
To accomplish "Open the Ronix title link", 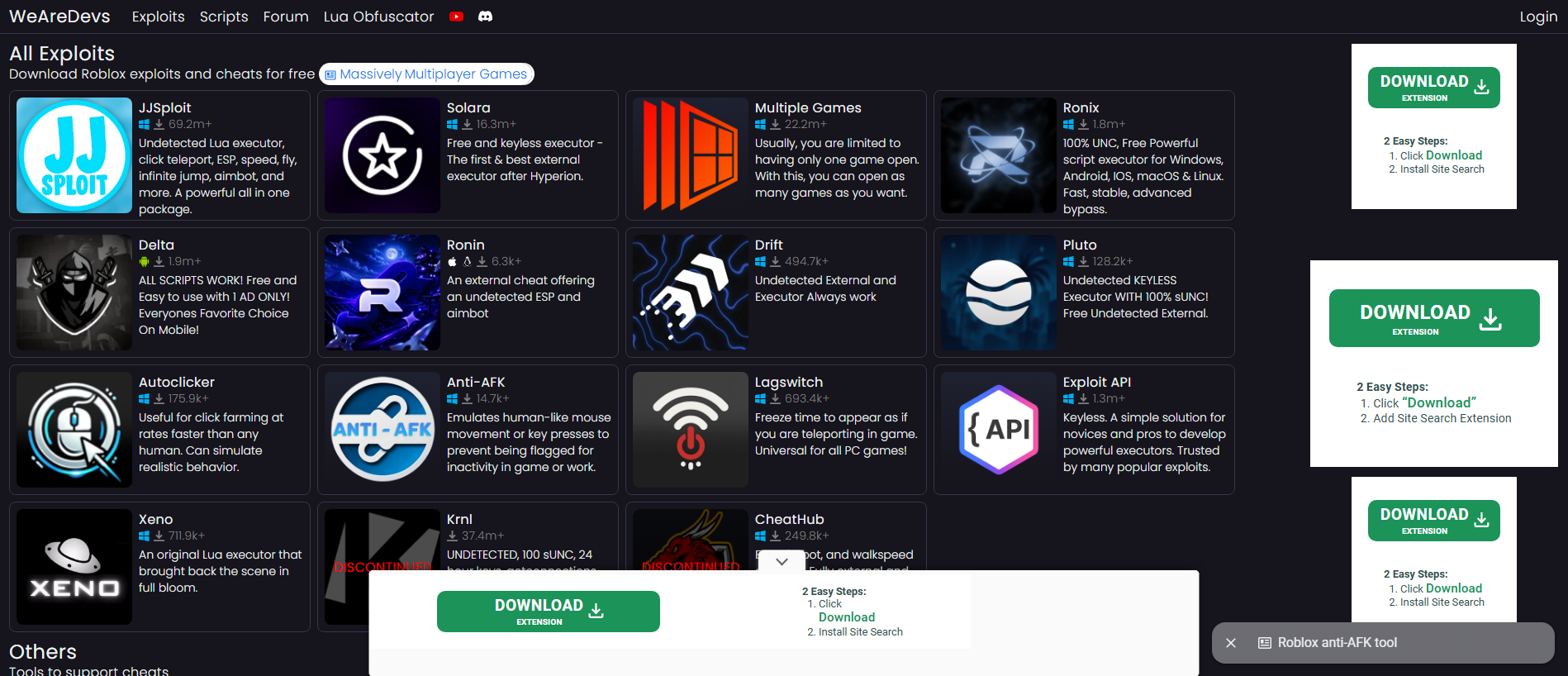I will [1081, 107].
